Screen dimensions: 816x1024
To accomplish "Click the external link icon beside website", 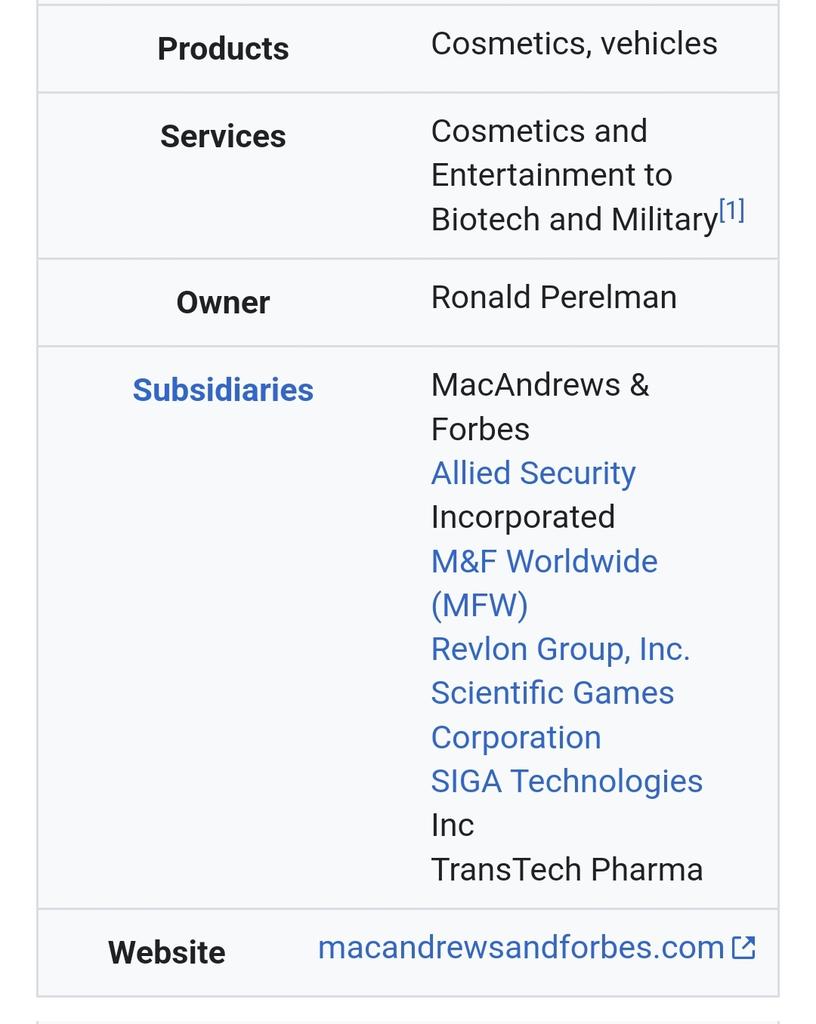I will tap(743, 947).
